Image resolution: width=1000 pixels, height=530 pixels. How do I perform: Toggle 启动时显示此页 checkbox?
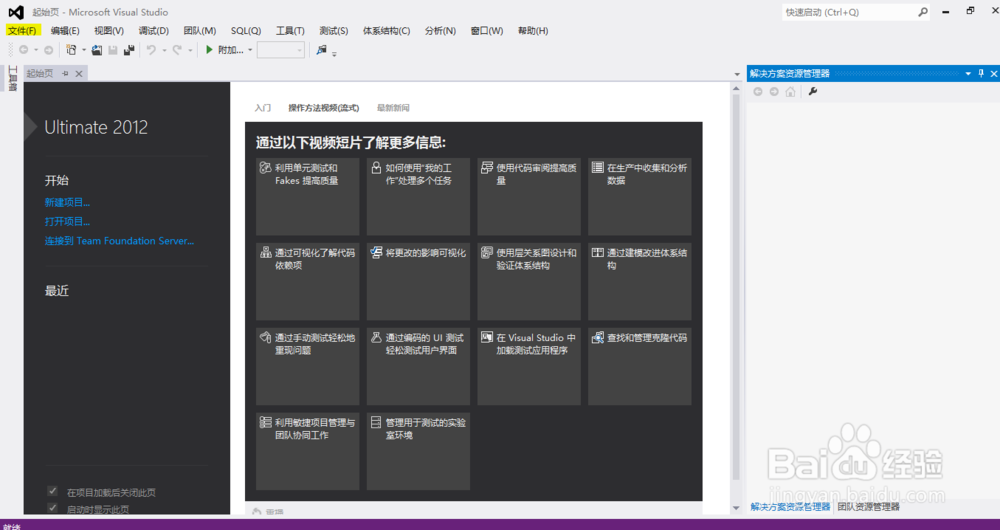tap(52, 508)
